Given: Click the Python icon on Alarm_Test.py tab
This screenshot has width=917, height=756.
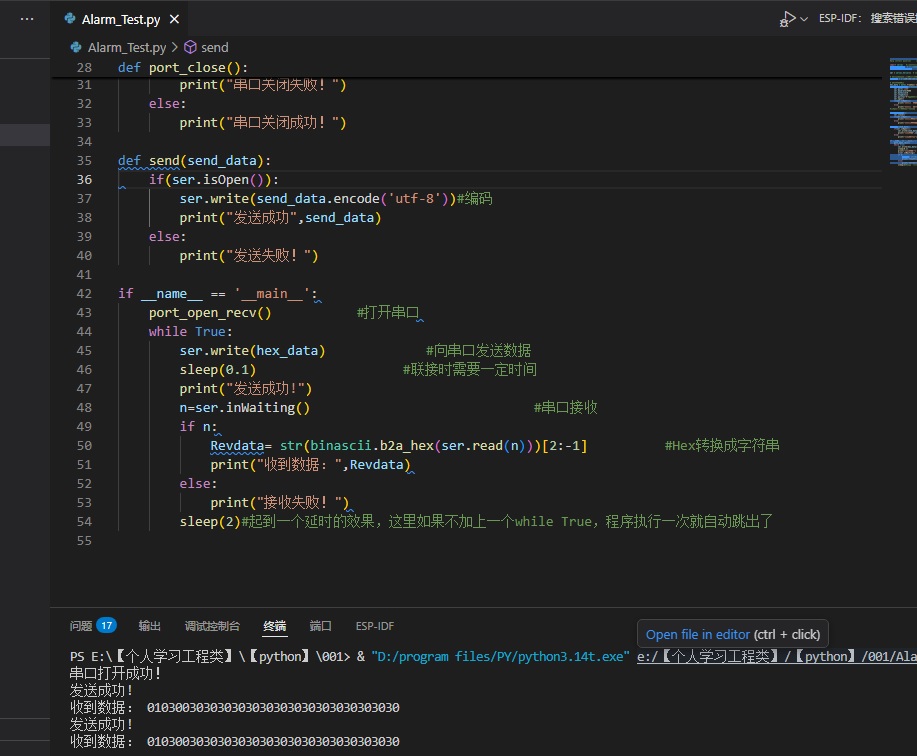Looking at the screenshot, I should (70, 19).
